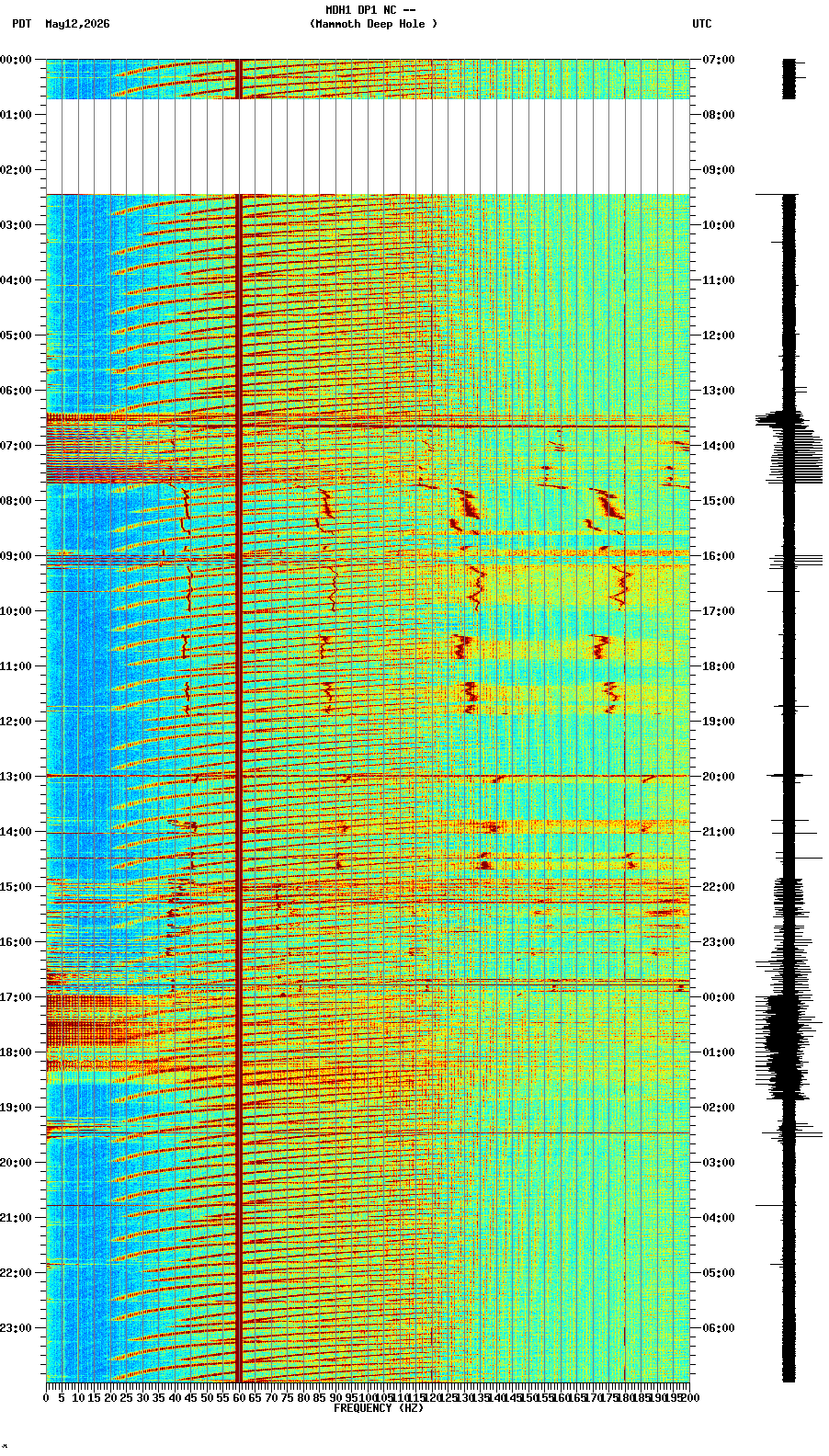Click the 01:00 UTC axis label
Viewport: 829px width, 1456px height.
tap(719, 1052)
